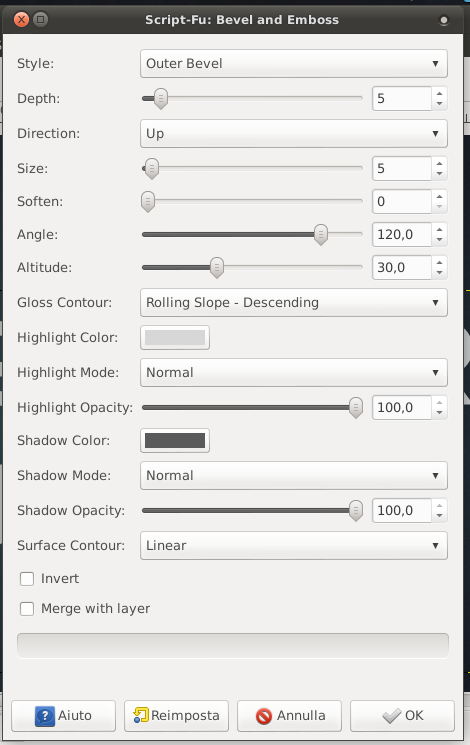Click the Aiuto help button

tap(63, 716)
